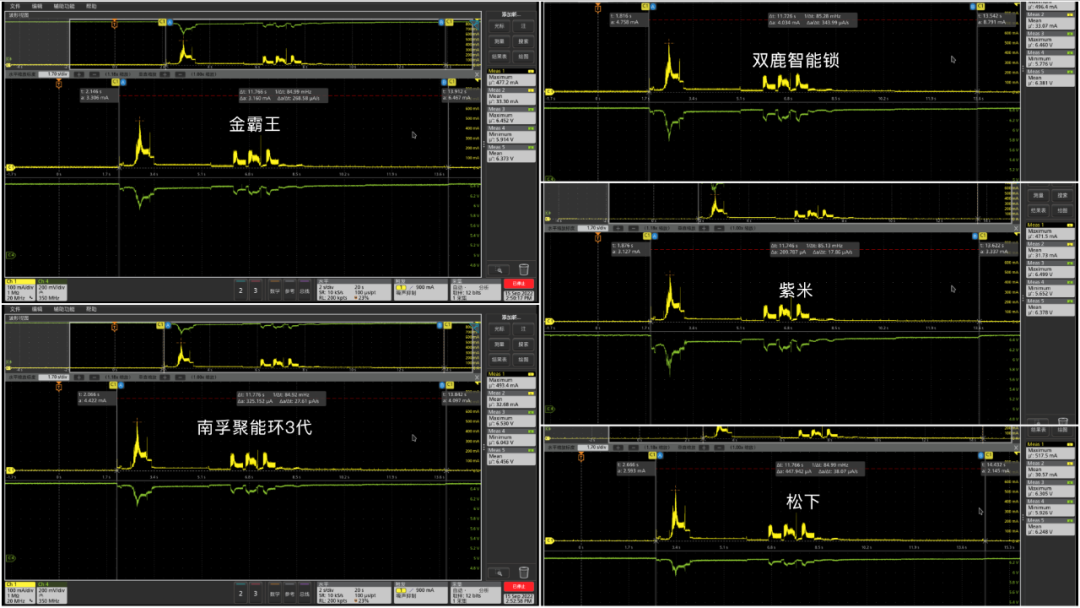Click the horizontal zoom scale field in 金霸王 window
The image size is (1080, 608).
[x=54, y=74]
